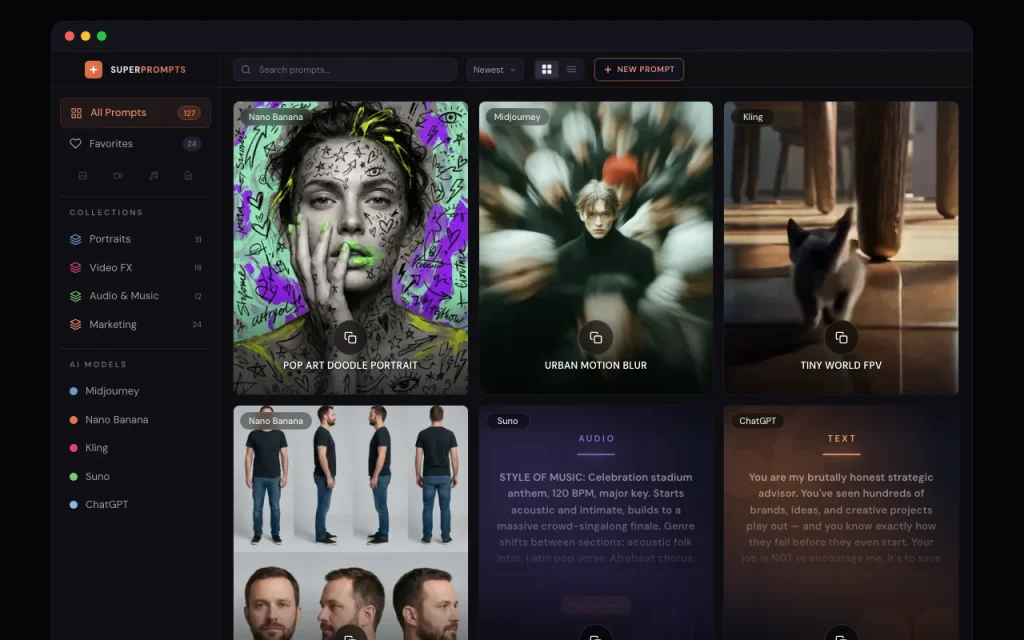The width and height of the screenshot is (1024, 640).
Task: Open the Suno audio prompt card
Action: pos(596,522)
